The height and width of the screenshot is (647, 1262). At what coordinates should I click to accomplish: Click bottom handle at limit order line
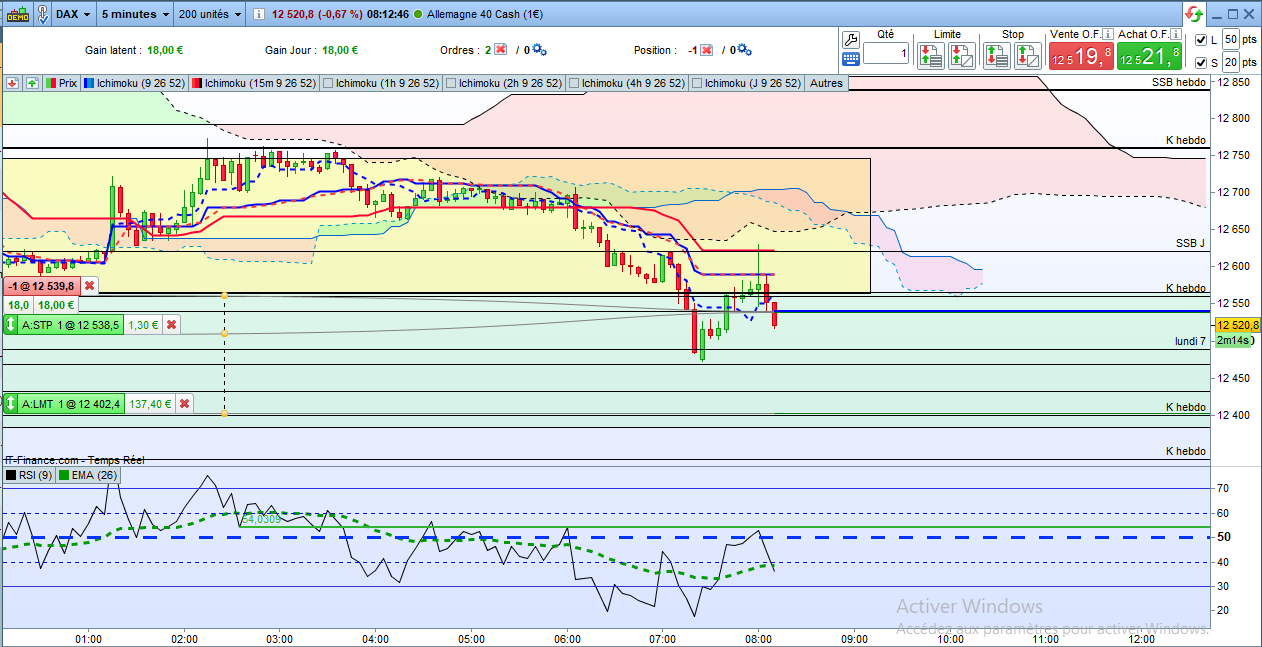(x=224, y=413)
